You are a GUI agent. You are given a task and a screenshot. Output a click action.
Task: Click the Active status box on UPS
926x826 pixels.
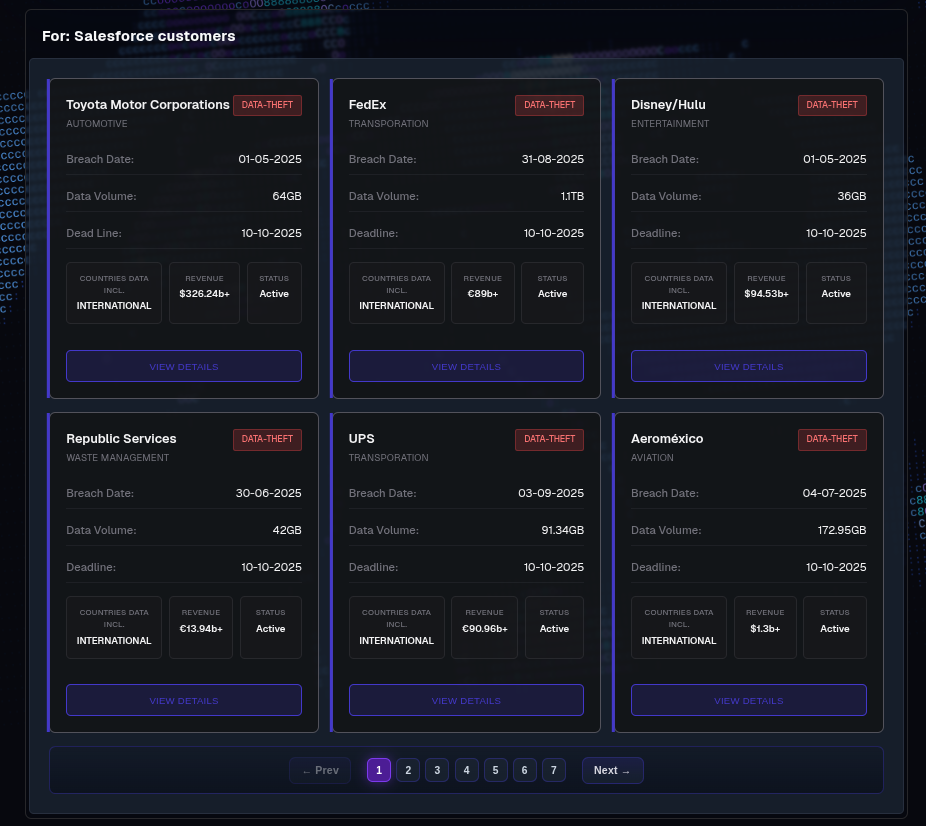[x=554, y=628]
